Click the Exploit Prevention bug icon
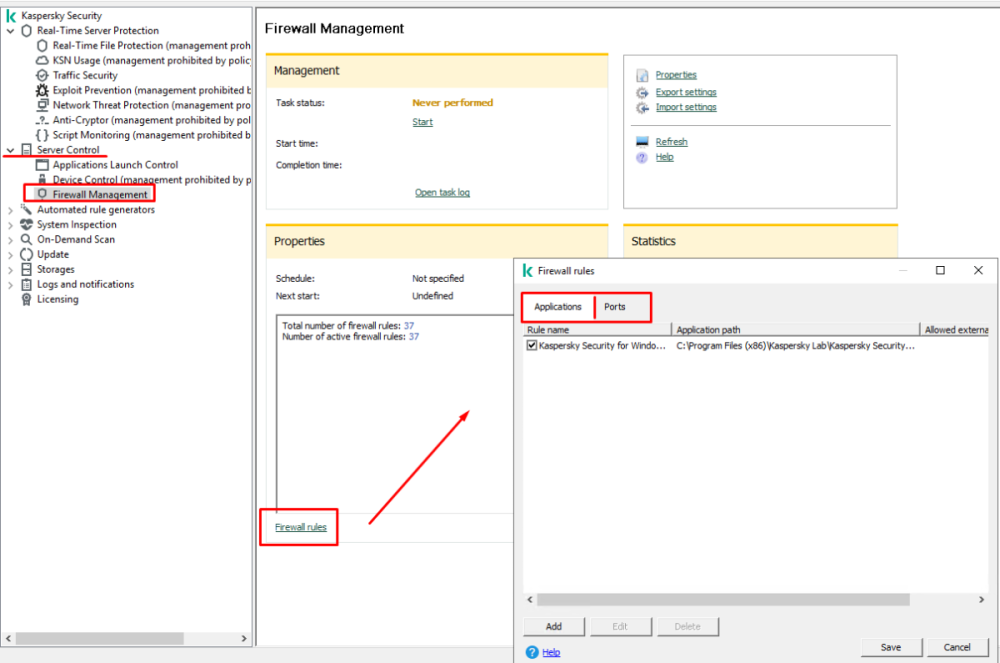This screenshot has height=663, width=1000. coord(42,90)
